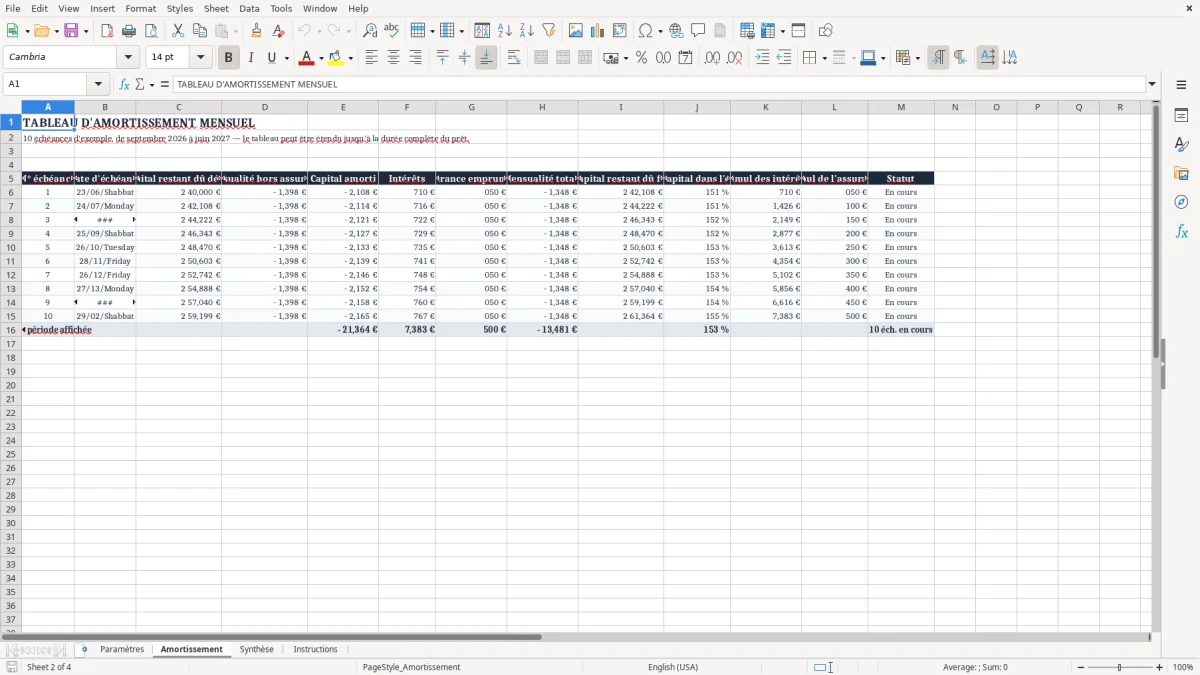Expand the font name dropdown
The image size is (1200, 675).
click(128, 58)
